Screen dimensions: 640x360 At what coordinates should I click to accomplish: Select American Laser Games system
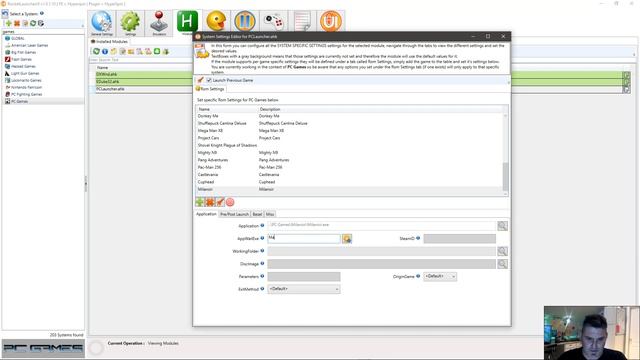click(29, 45)
